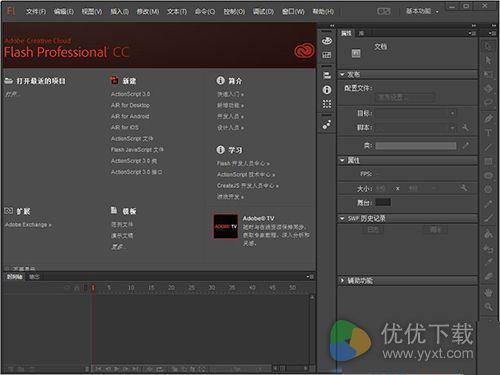Image resolution: width=500 pixels, height=375 pixels.
Task: Open the 目标 dropdown
Action: (x=416, y=113)
